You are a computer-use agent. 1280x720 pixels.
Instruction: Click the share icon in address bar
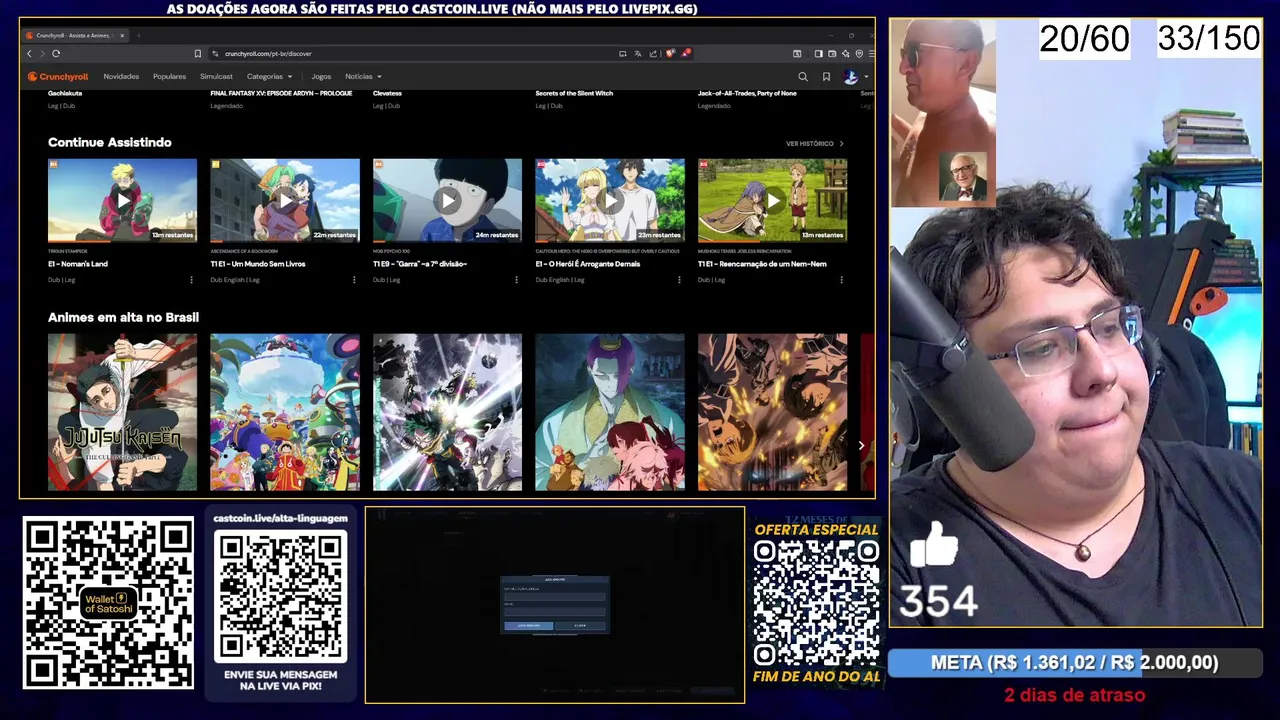click(x=653, y=53)
